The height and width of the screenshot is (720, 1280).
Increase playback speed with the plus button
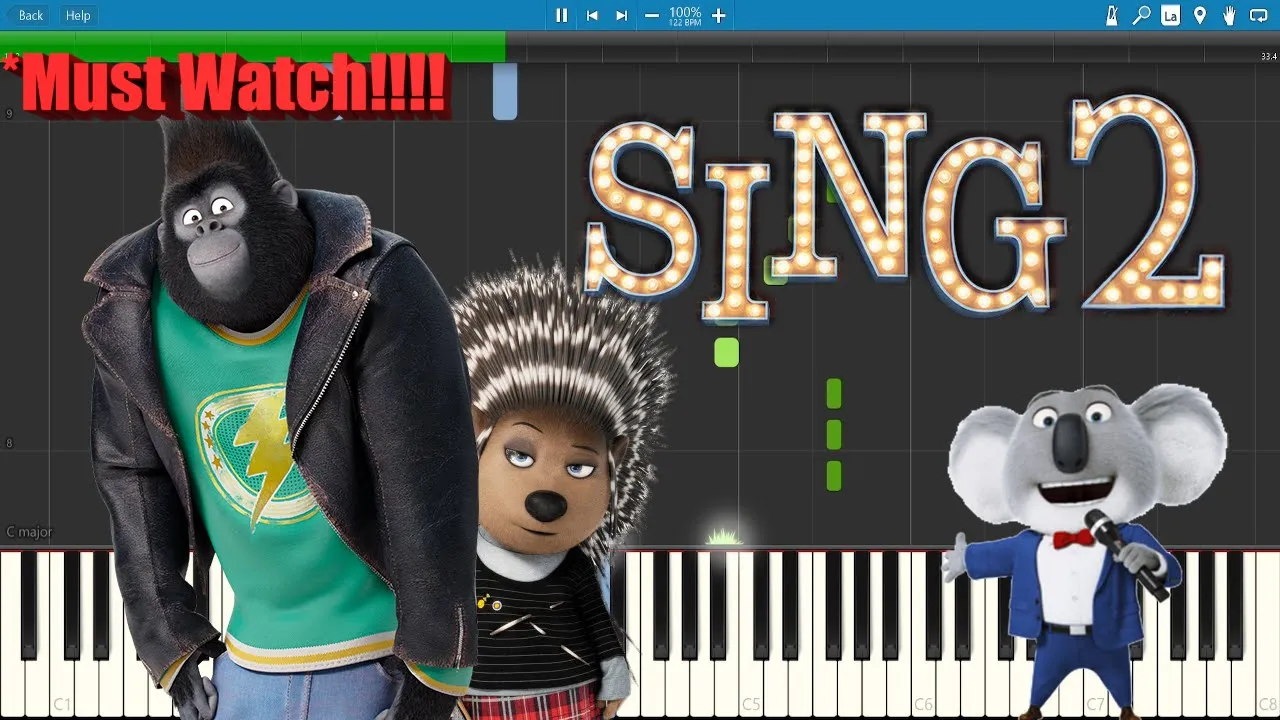(718, 15)
